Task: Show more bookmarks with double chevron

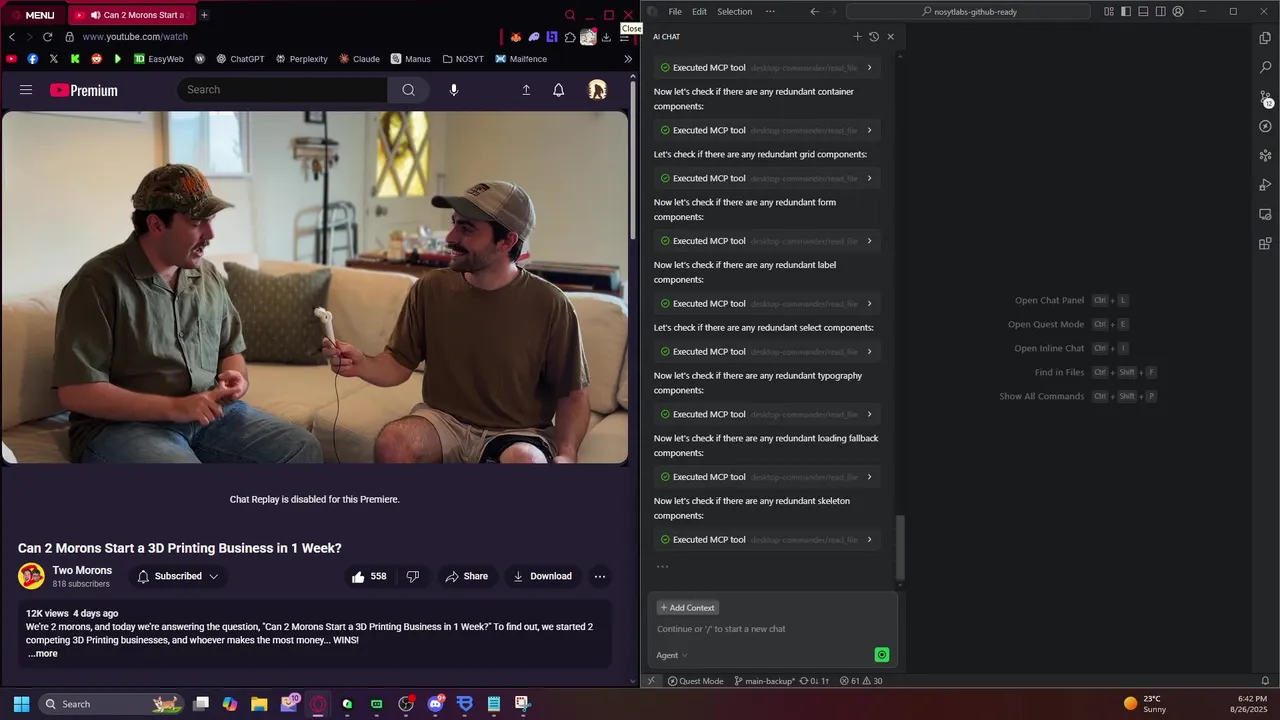Action: click(x=628, y=59)
